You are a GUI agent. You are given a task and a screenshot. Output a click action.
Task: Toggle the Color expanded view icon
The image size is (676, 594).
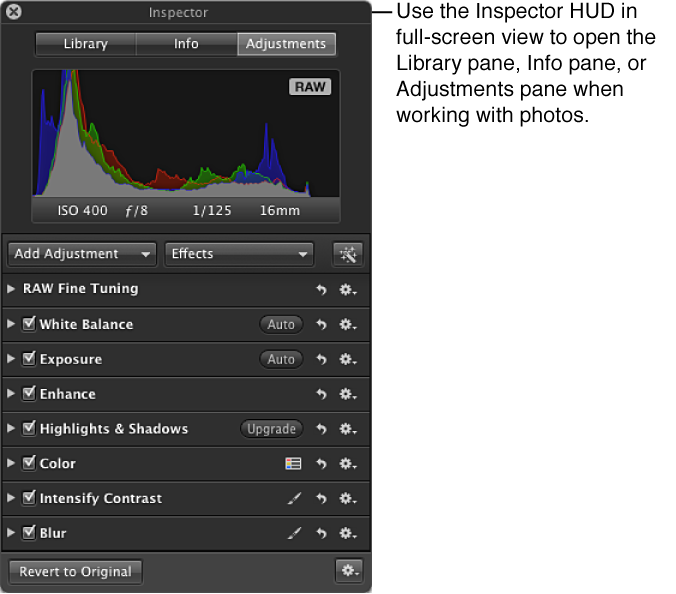(293, 464)
